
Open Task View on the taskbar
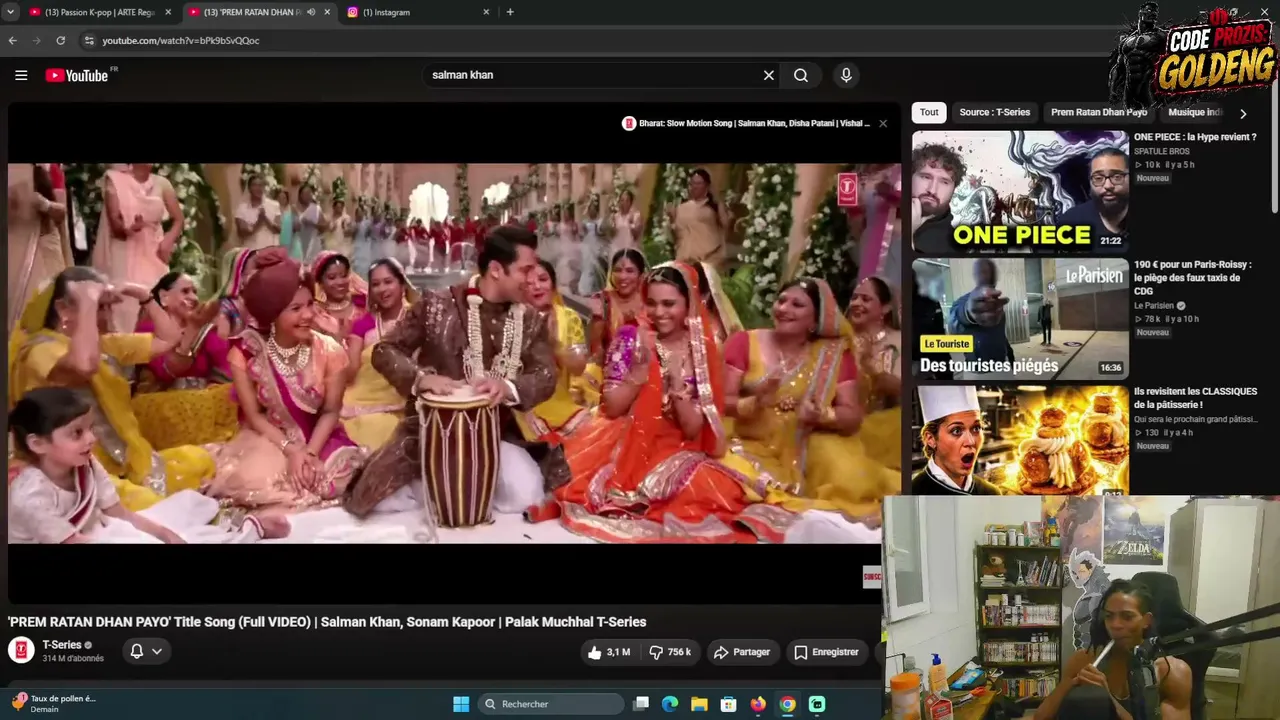point(642,704)
